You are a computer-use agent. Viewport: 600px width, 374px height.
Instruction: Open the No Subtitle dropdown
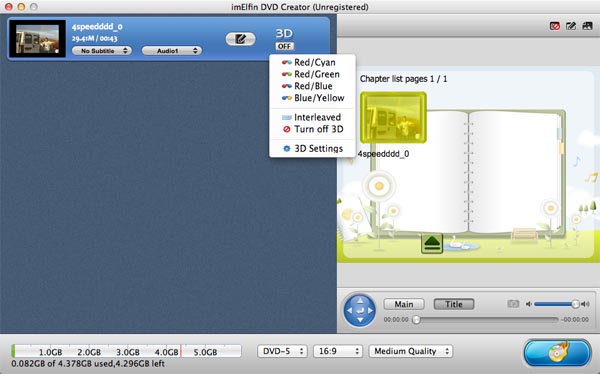tap(102, 51)
